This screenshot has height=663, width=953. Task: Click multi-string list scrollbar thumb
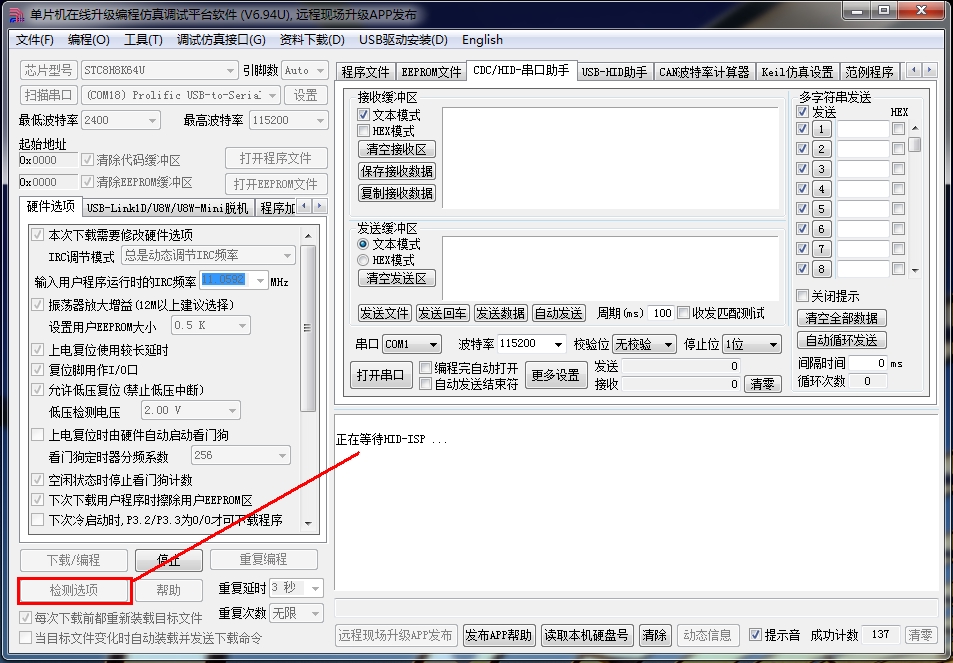915,144
